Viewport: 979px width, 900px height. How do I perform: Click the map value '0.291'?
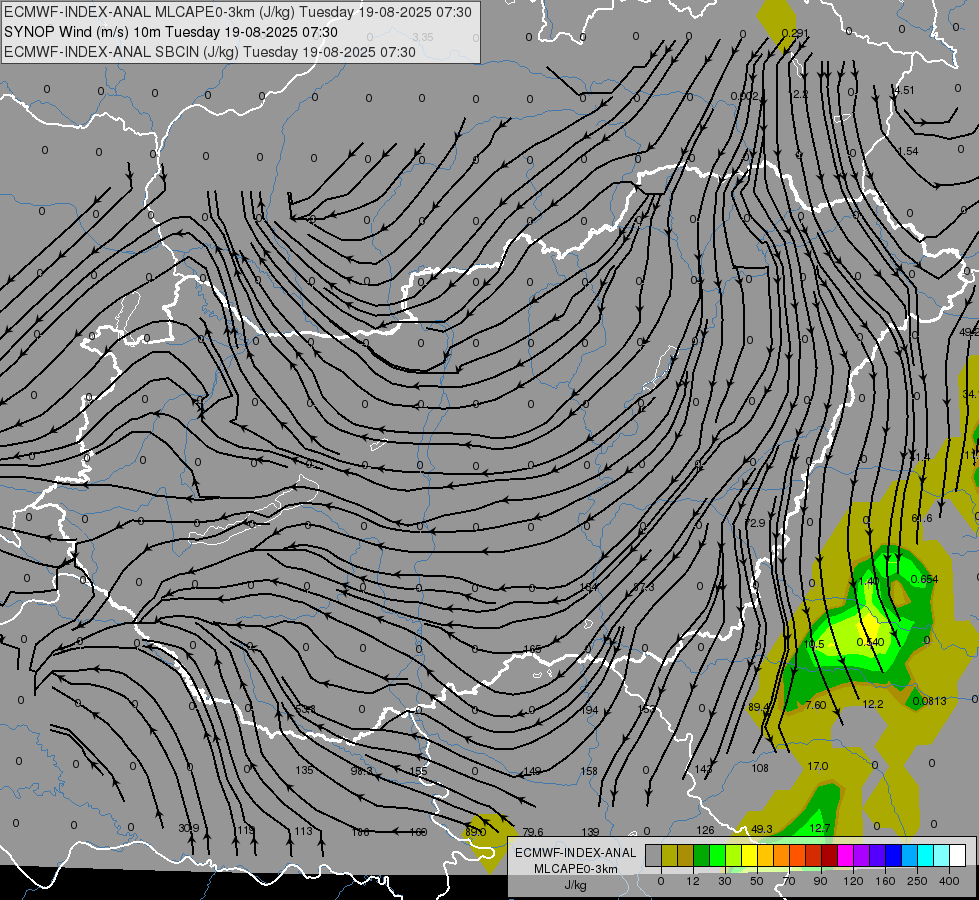(795, 33)
